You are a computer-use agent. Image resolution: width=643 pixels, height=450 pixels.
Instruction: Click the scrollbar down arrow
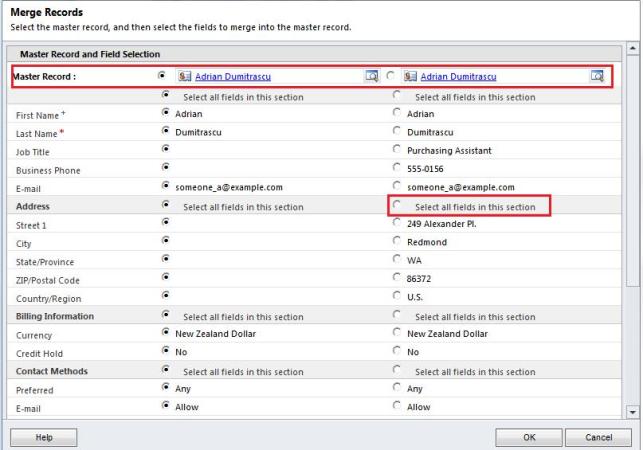632,412
